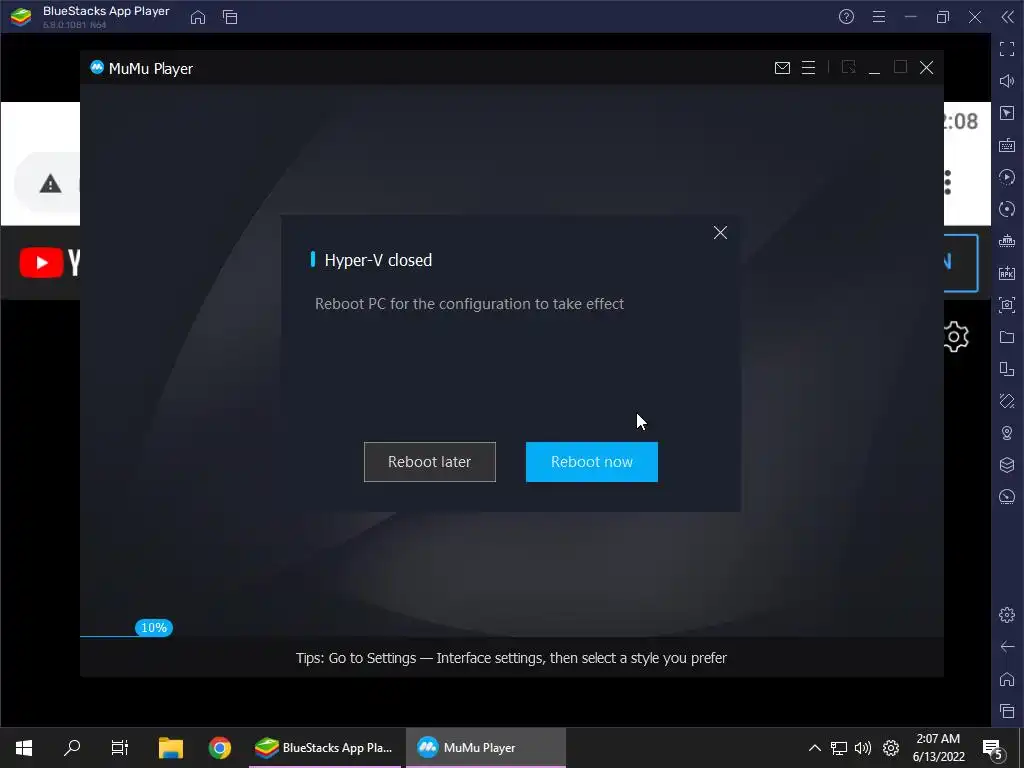Open BlueStacks sidebar recent apps icon
Viewport: 1024px width, 768px height.
[1007, 711]
